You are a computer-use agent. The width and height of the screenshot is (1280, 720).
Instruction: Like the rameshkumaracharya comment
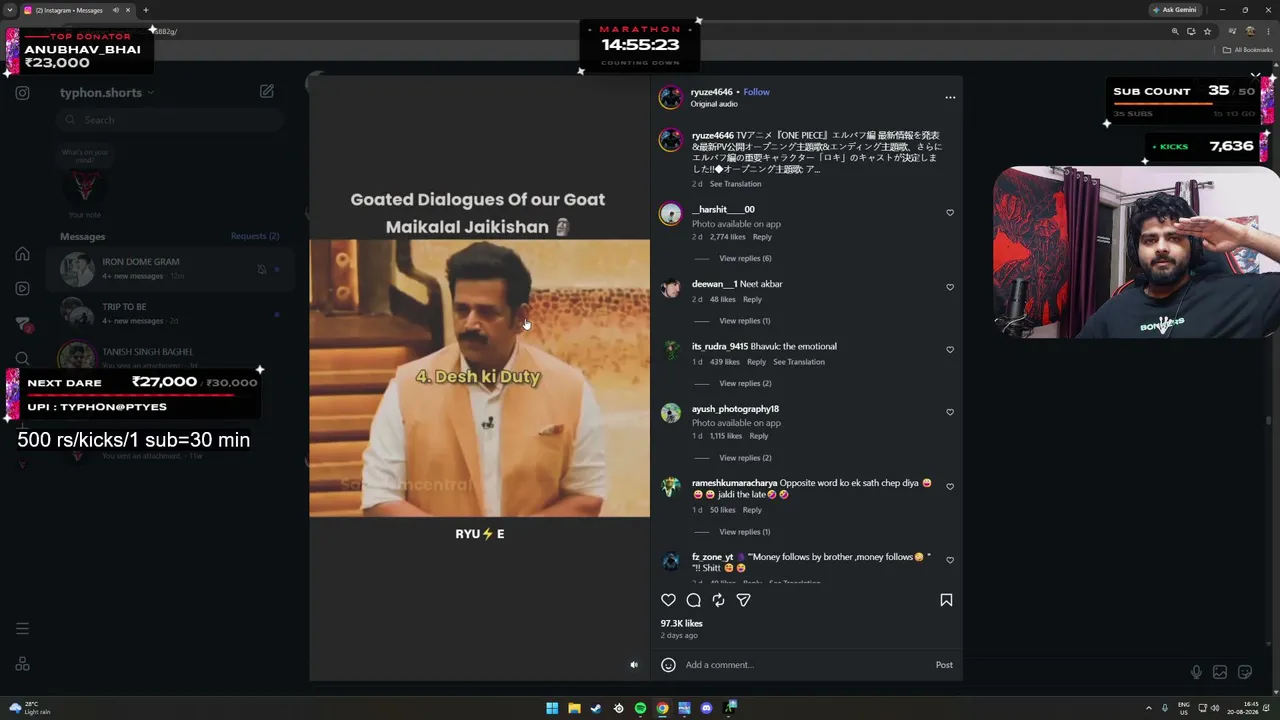click(x=950, y=487)
